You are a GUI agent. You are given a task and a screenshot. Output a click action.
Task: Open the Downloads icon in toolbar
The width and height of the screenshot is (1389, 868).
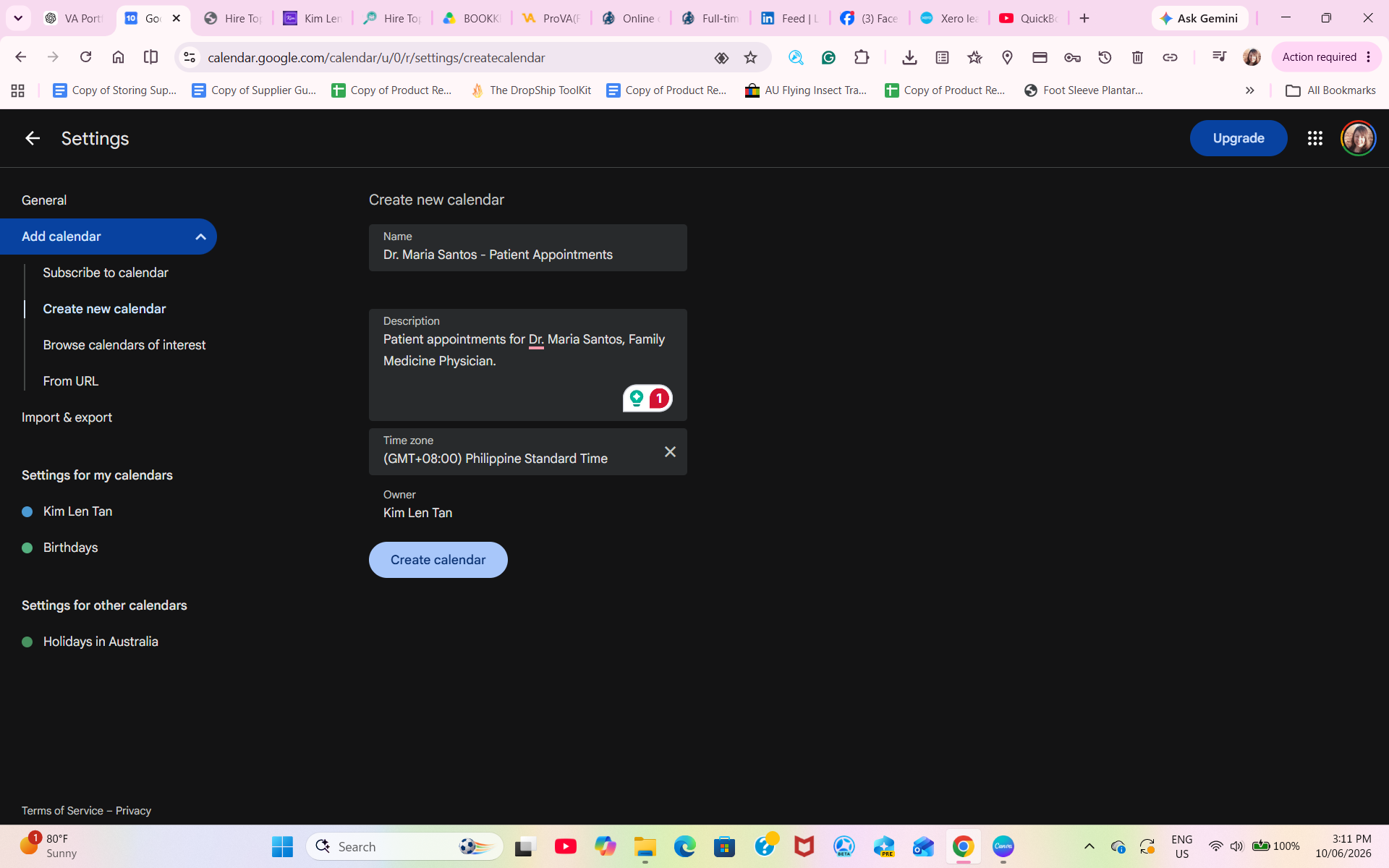pyautogui.click(x=909, y=57)
